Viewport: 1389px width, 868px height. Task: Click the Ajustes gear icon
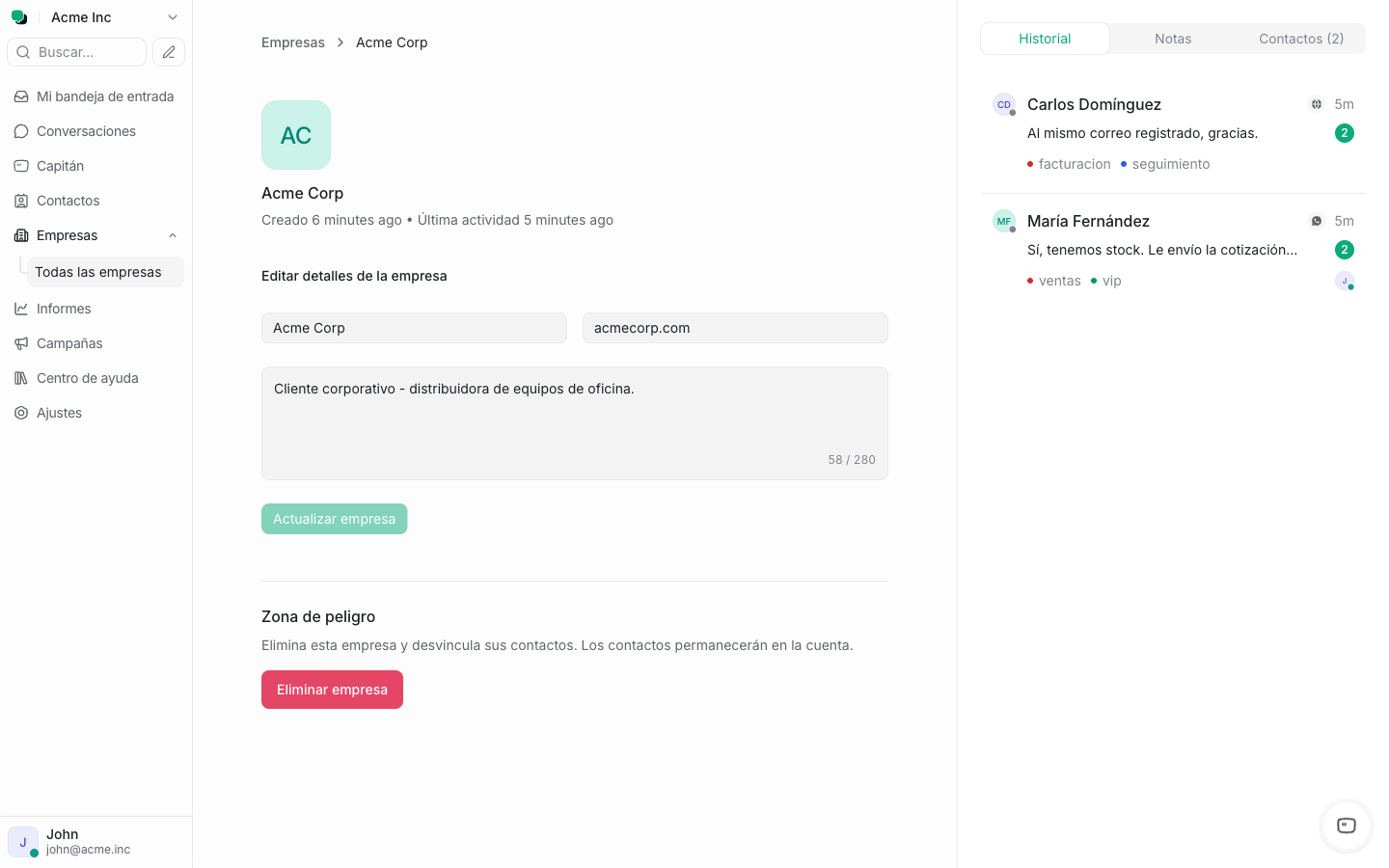point(21,413)
